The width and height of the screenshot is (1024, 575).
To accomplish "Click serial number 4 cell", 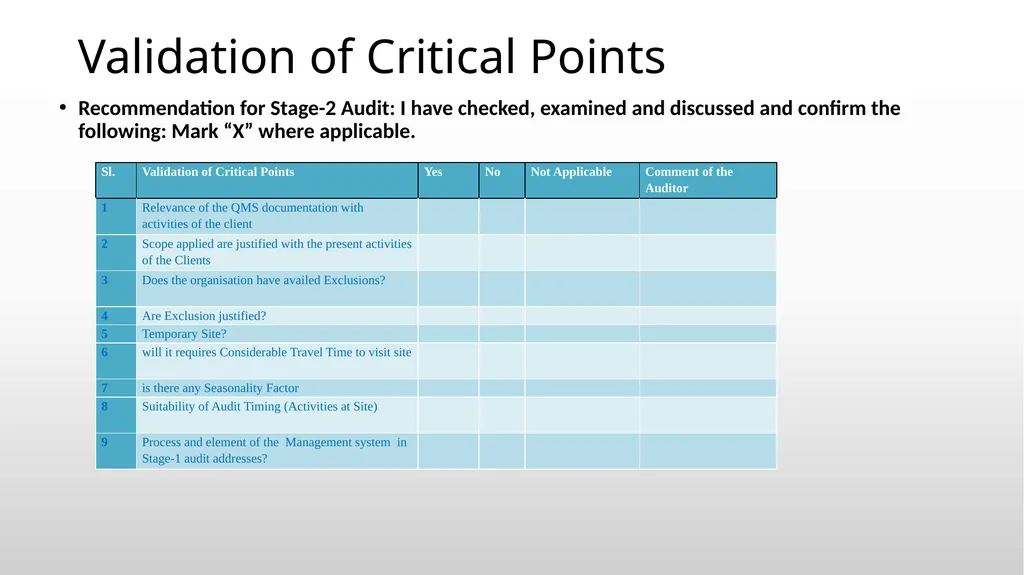I will pos(116,316).
